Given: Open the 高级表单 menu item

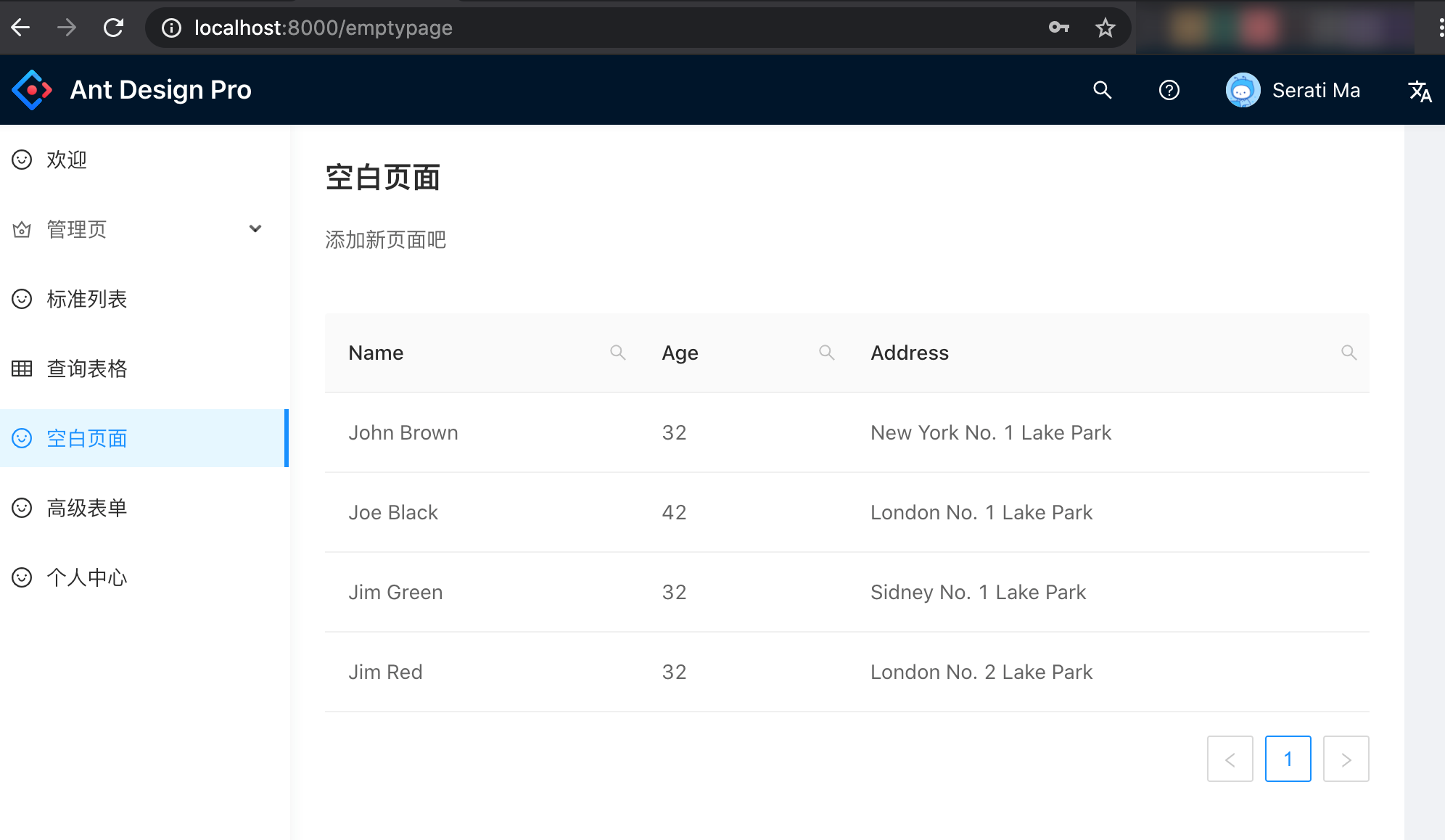Looking at the screenshot, I should (87, 508).
